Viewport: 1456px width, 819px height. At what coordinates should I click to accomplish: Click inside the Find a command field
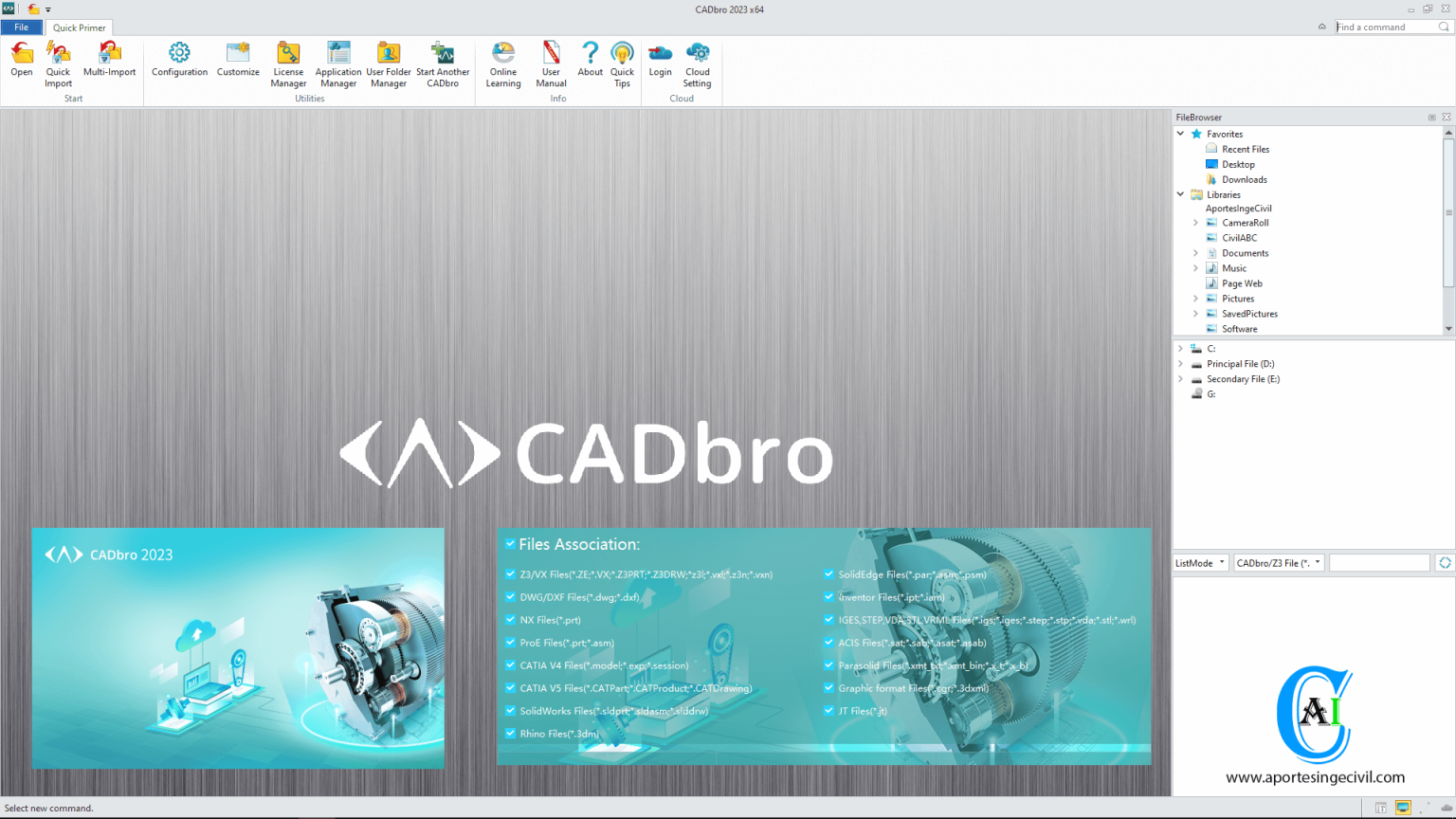tap(1386, 26)
